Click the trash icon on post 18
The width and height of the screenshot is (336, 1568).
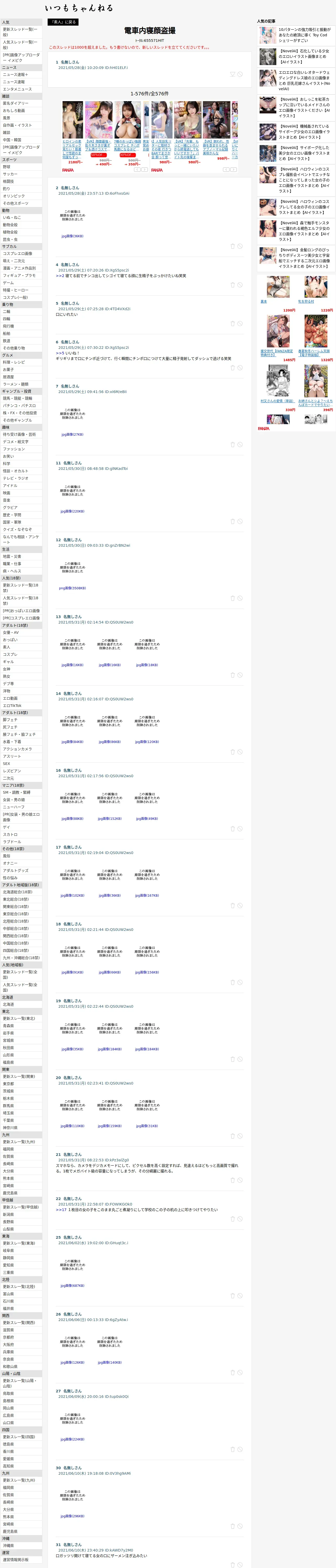[232, 982]
